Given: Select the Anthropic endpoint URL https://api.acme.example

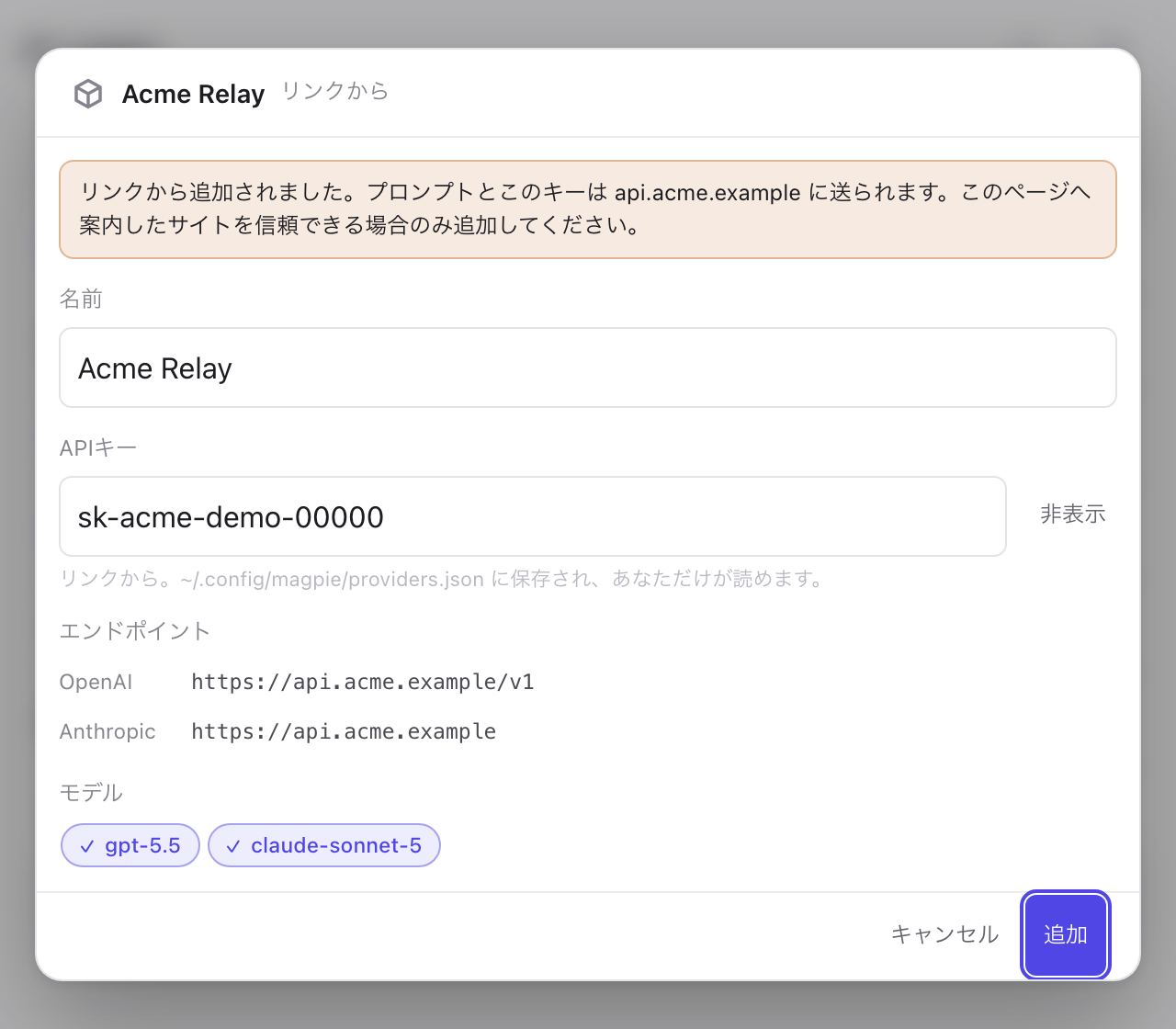Looking at the screenshot, I should pyautogui.click(x=344, y=731).
